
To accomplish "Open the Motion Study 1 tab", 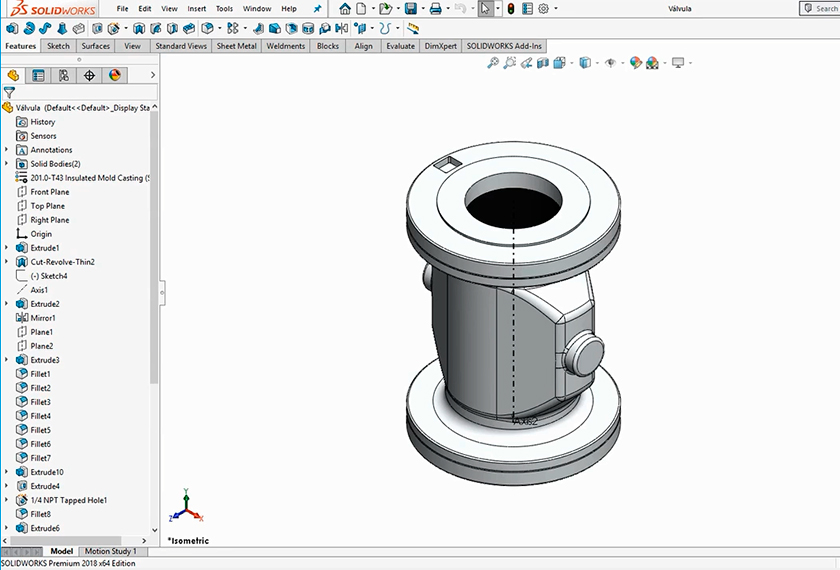I will tap(110, 551).
